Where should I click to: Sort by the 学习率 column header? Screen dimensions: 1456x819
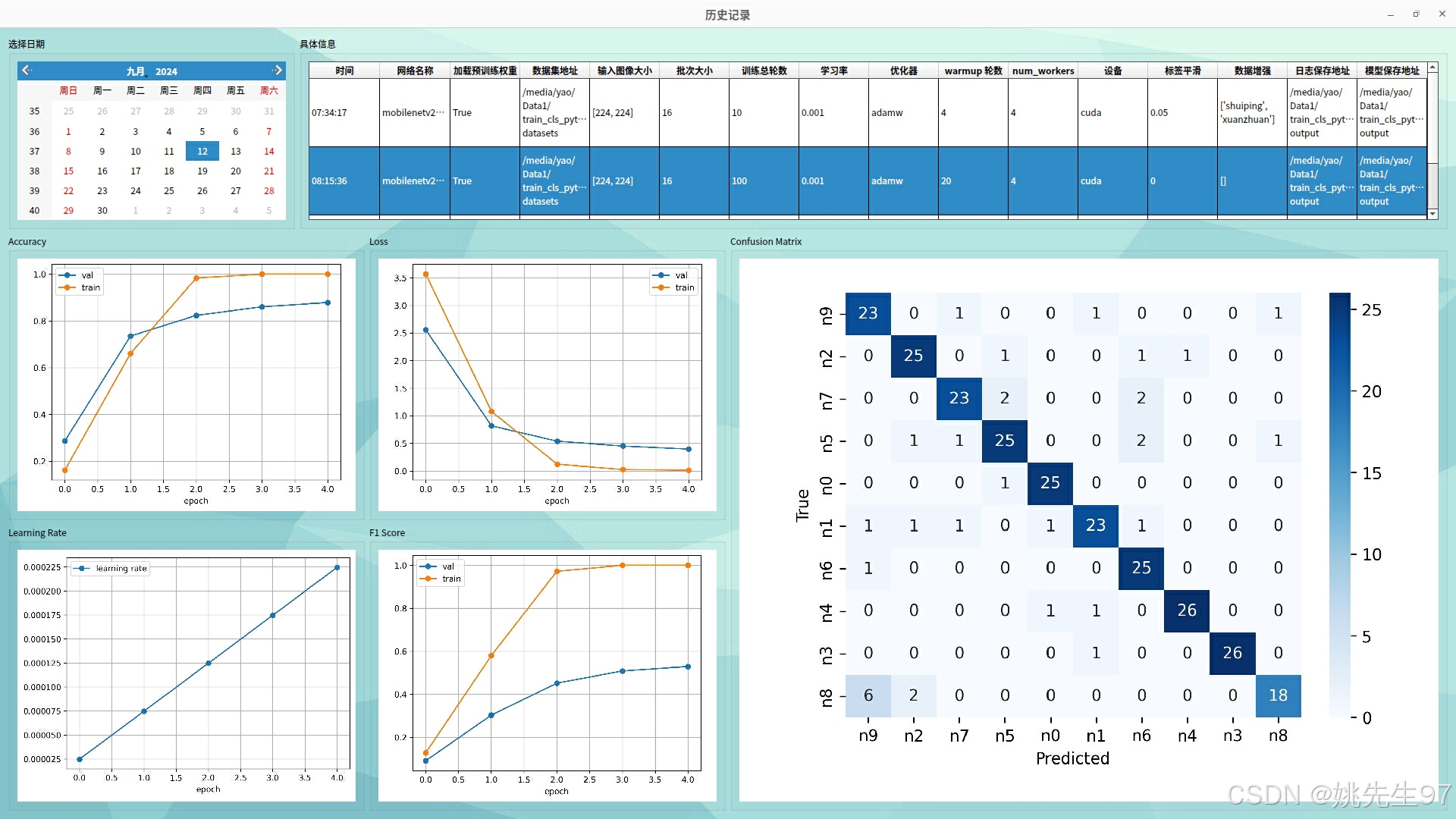[x=833, y=71]
